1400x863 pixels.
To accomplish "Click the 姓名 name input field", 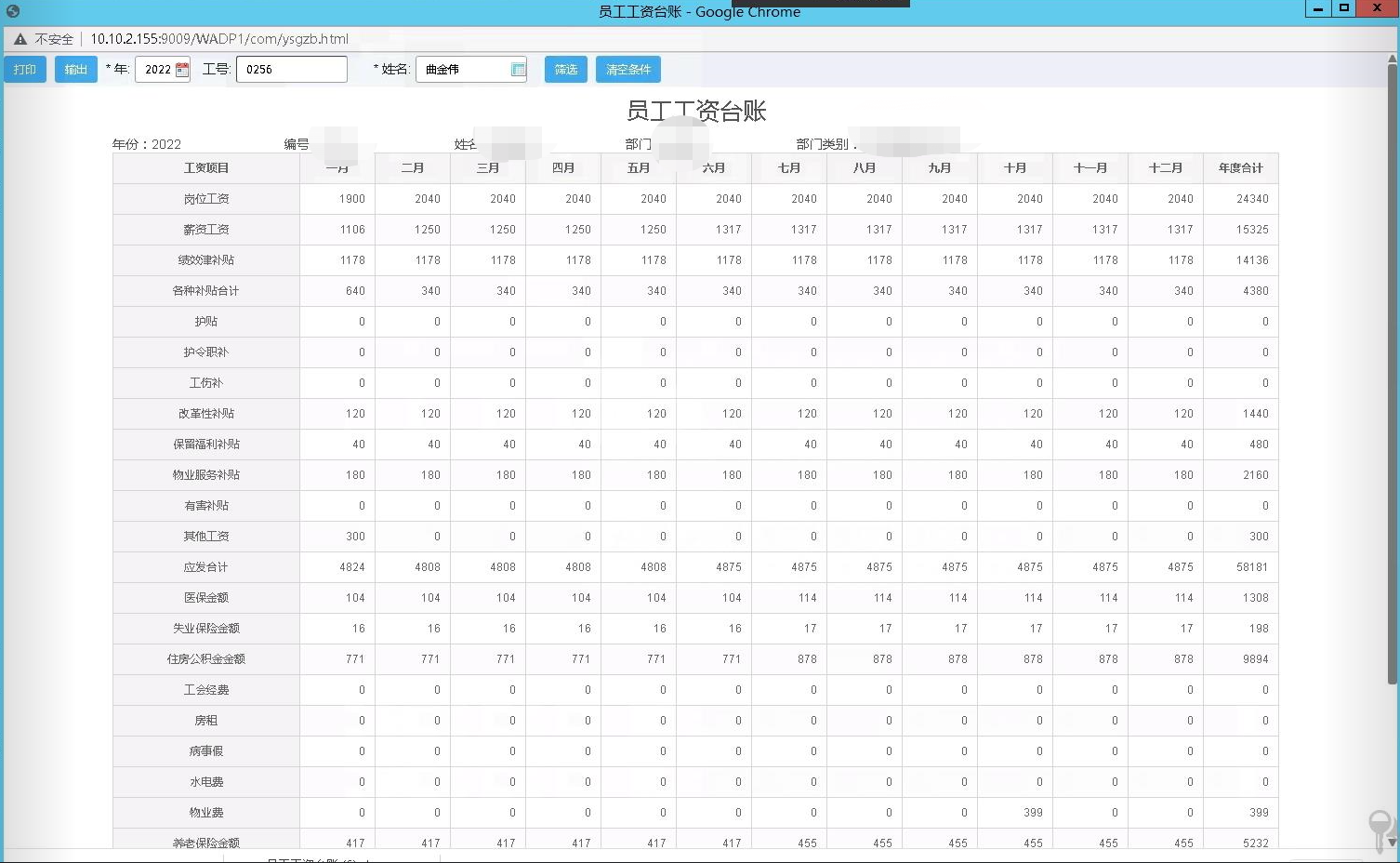I will [x=471, y=70].
